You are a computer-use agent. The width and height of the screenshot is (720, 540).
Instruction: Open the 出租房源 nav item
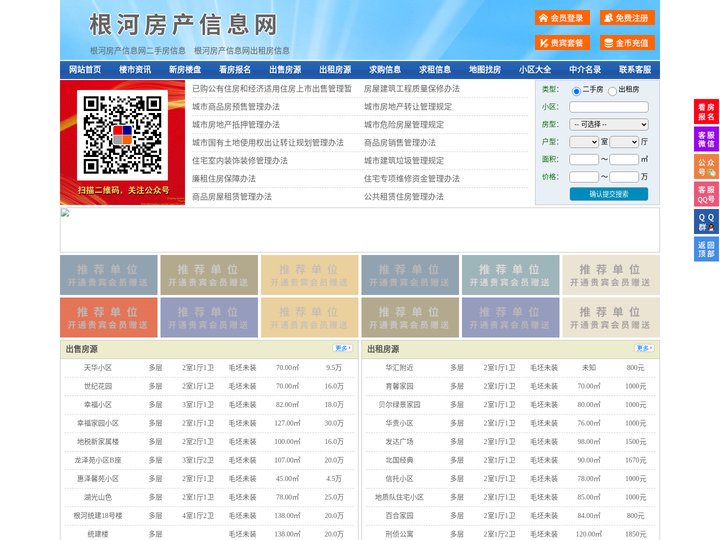(335, 70)
